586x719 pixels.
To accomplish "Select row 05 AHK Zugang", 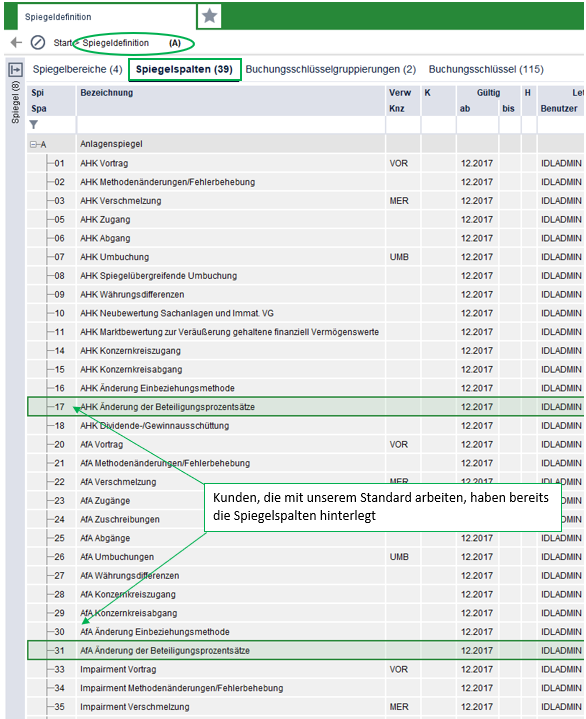I will tap(305, 220).
